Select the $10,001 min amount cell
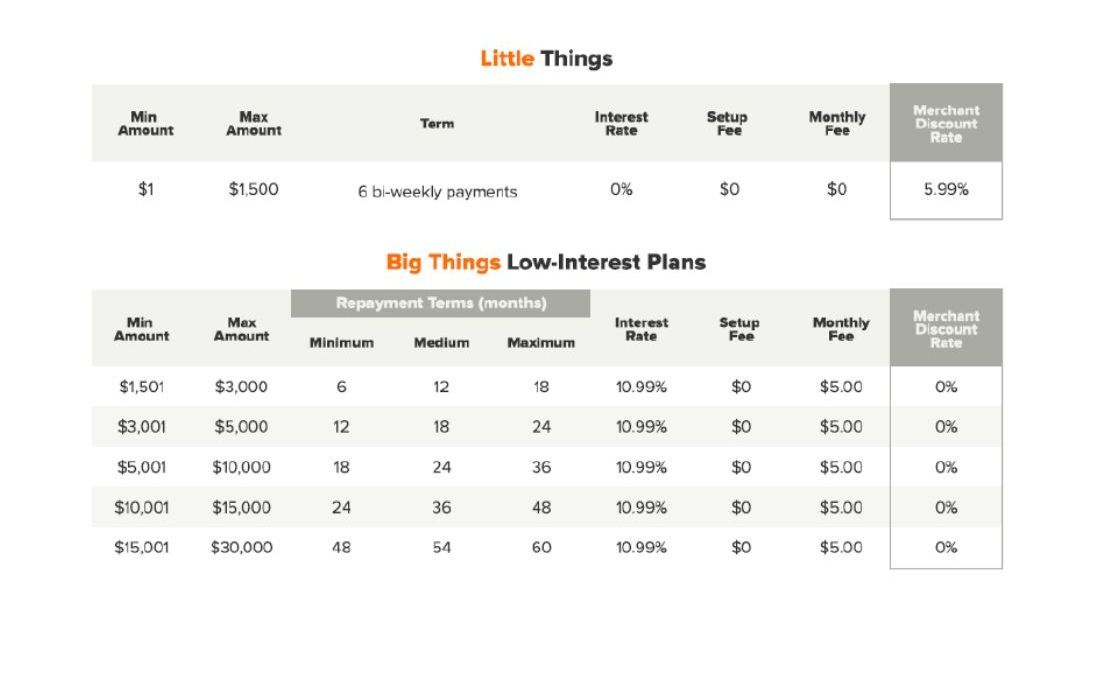This screenshot has height=673, width=1110. click(x=142, y=507)
